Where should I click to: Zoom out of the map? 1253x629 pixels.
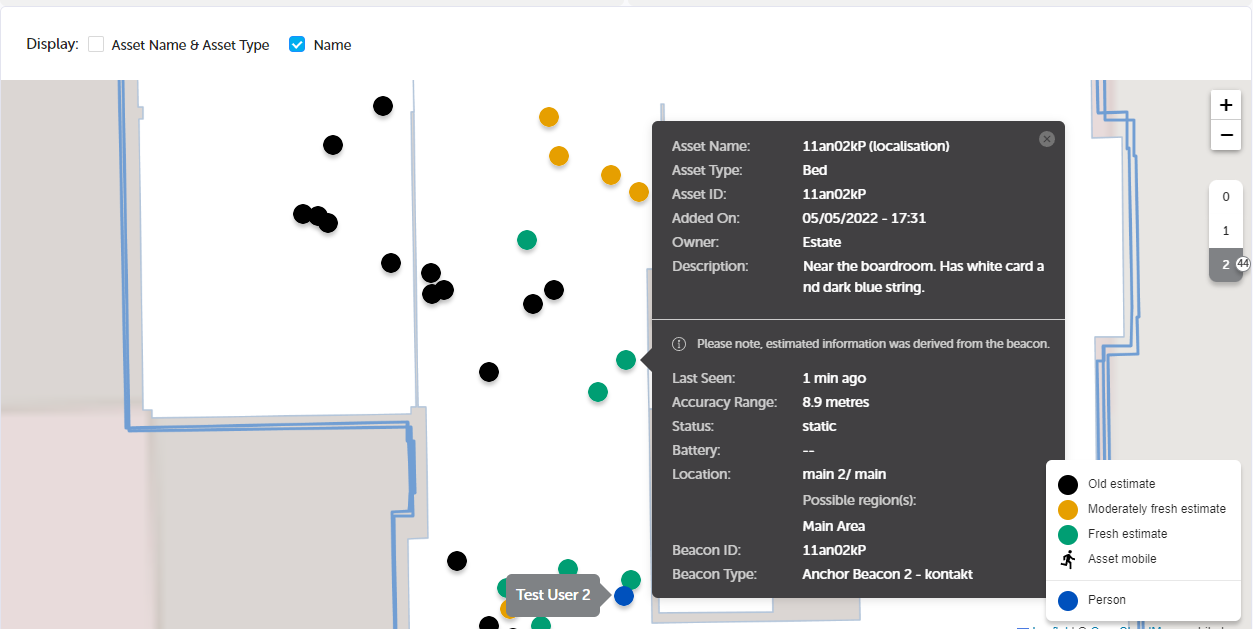point(1226,135)
